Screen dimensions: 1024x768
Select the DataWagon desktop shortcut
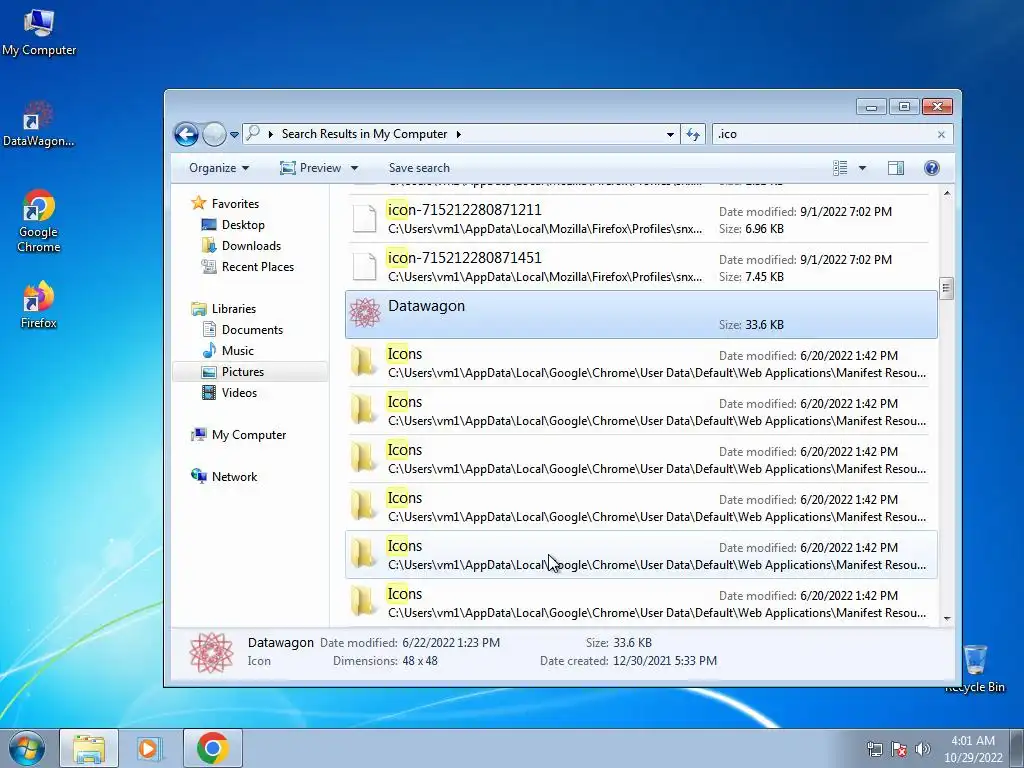[39, 124]
